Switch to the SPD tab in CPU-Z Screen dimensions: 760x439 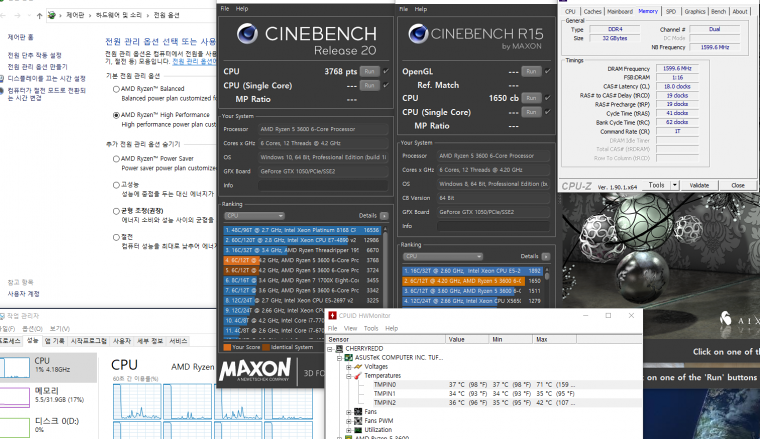pyautogui.click(x=671, y=12)
